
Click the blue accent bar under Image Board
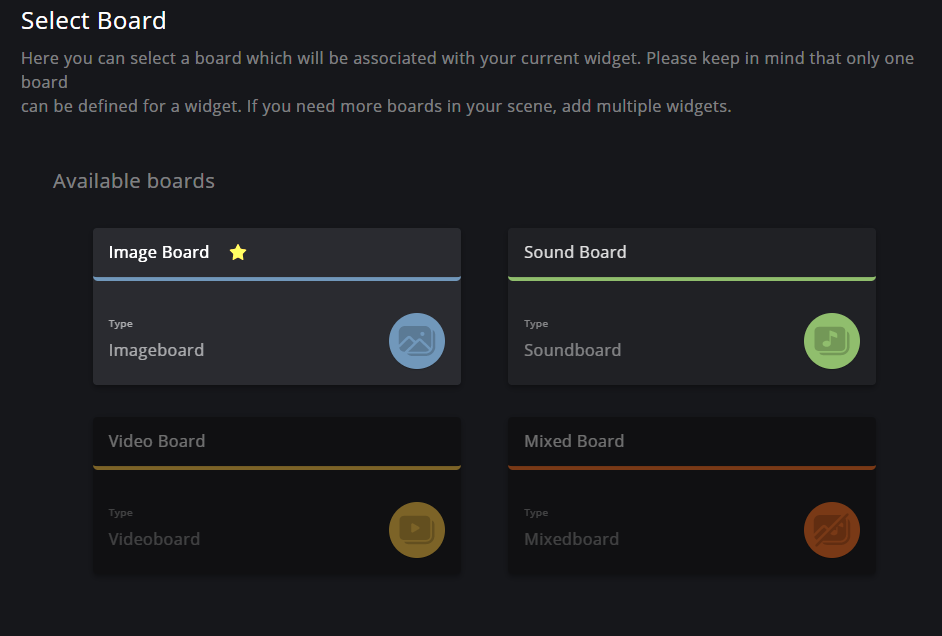click(x=277, y=278)
